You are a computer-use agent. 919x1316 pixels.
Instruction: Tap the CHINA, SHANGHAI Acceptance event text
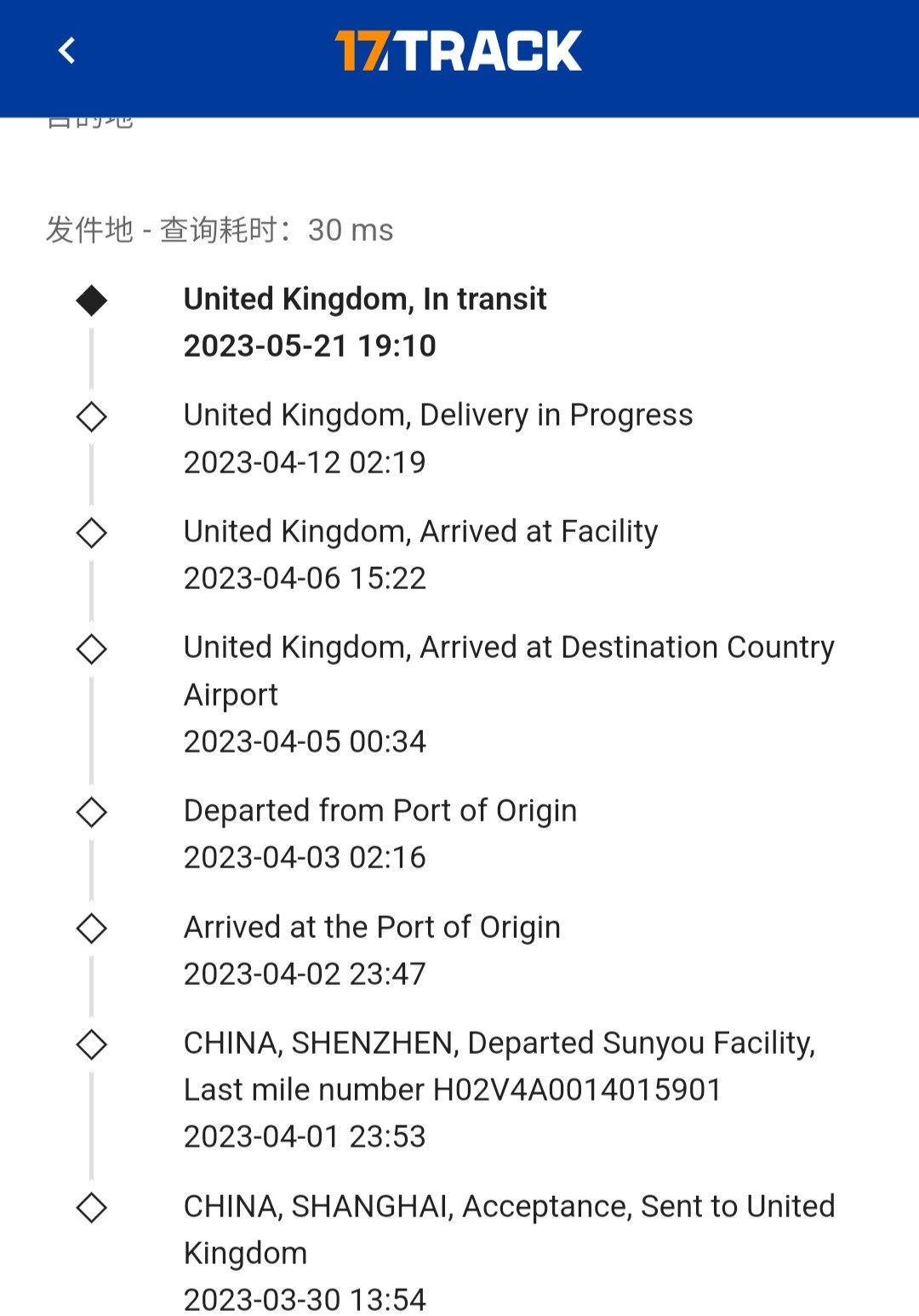point(509,1229)
